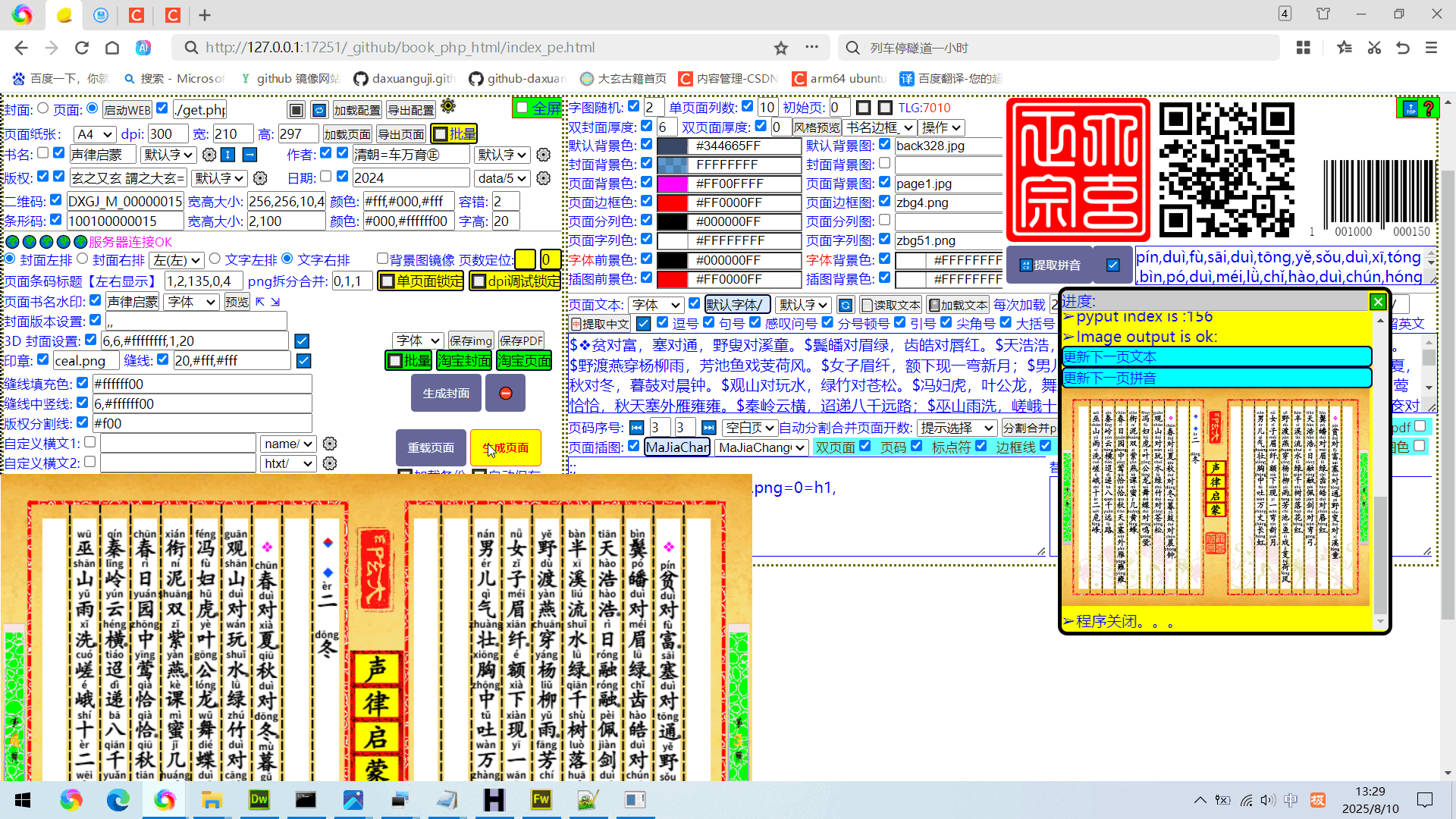Click the magenta 页面背景色 swatch
This screenshot has width=1456, height=819.
[x=671, y=184]
